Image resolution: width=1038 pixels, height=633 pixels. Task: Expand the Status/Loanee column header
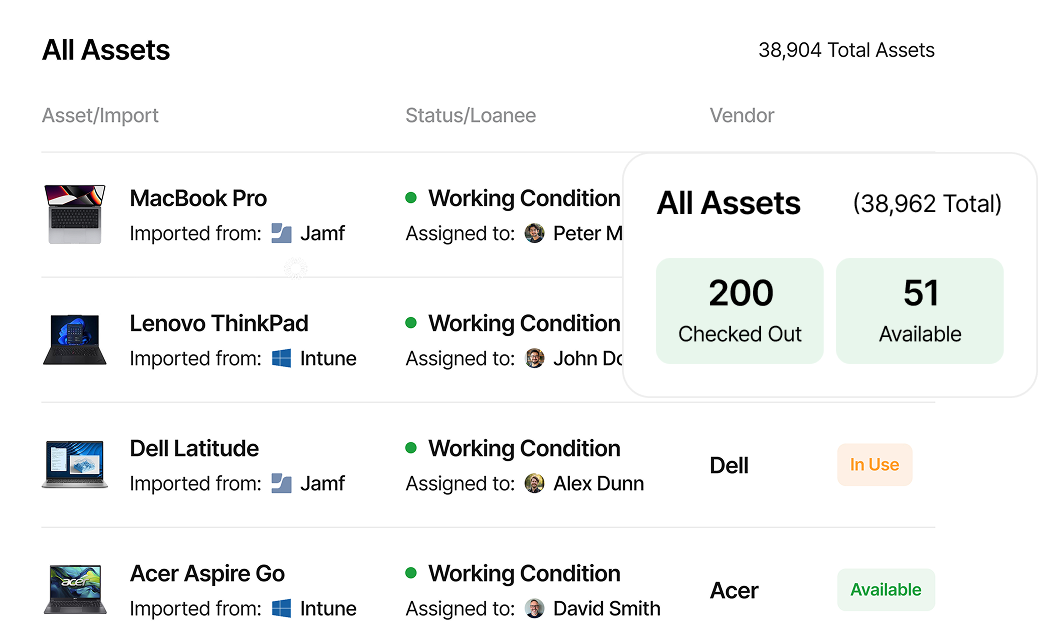[x=470, y=115]
